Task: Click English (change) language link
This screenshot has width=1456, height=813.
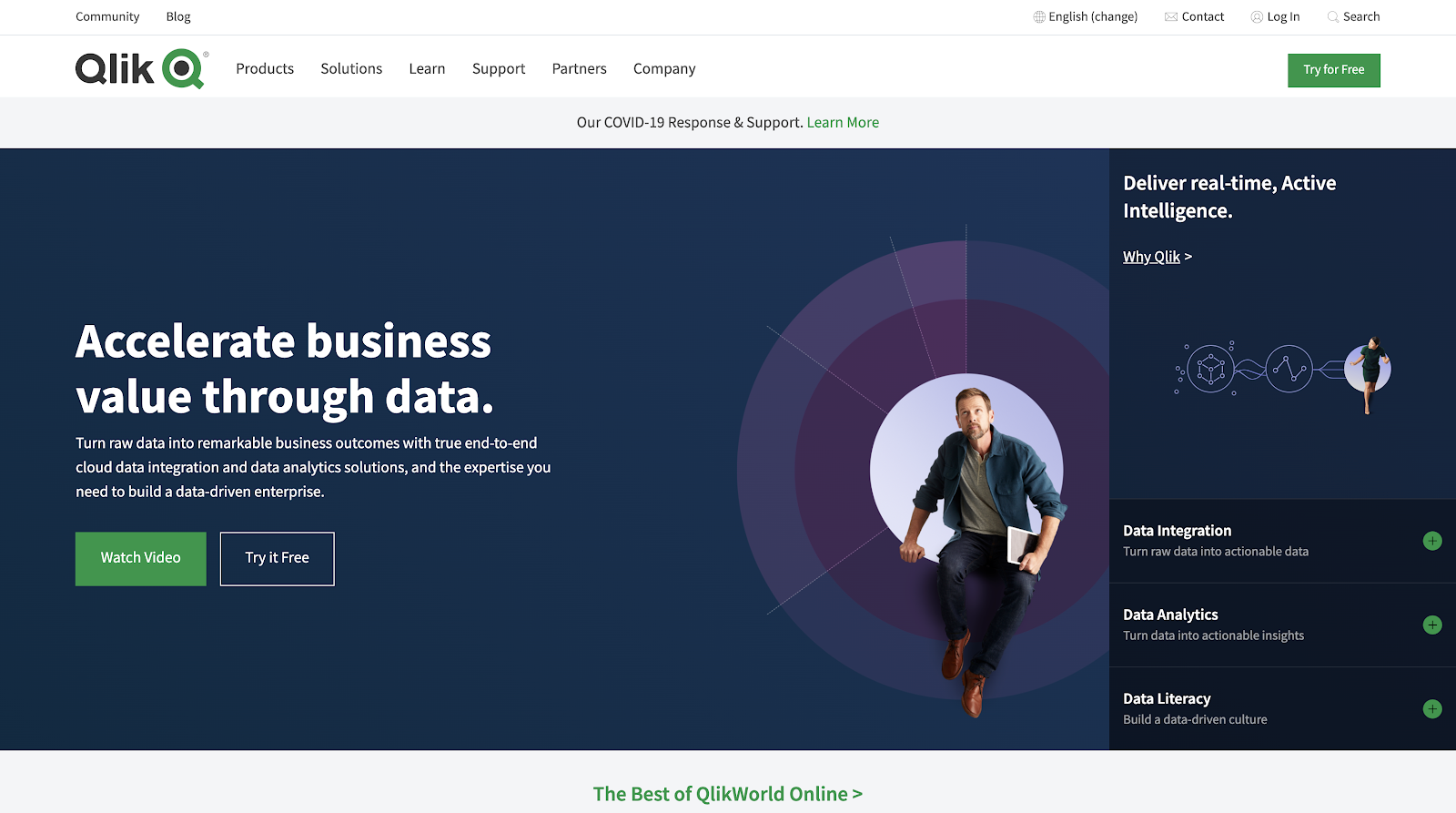Action: point(1093,16)
